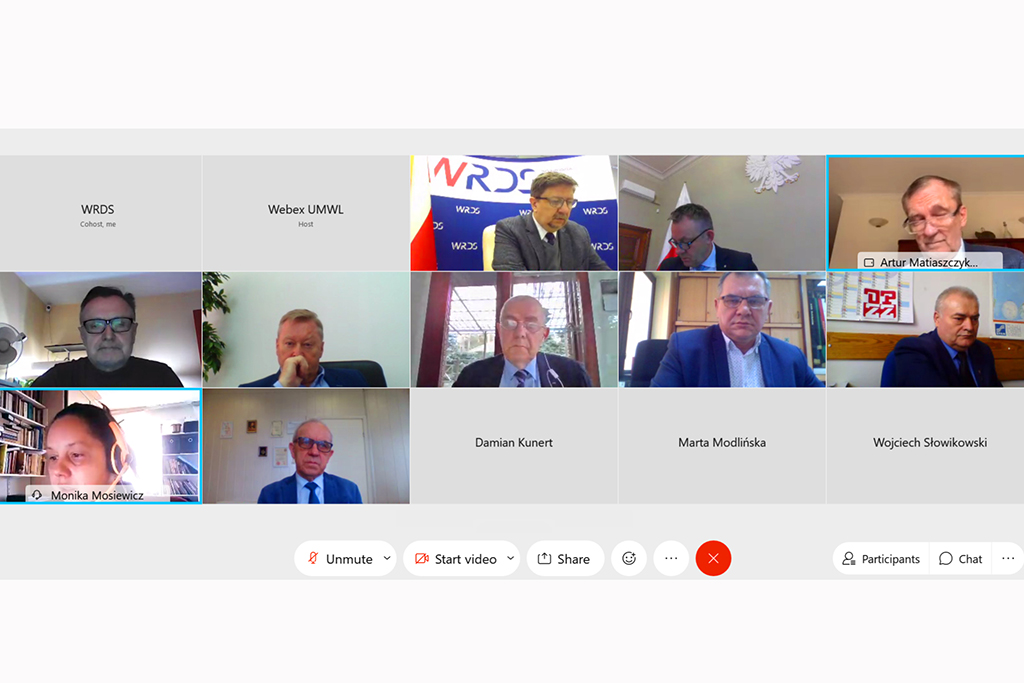Image resolution: width=1024 pixels, height=683 pixels.
Task: Open the emoji reactions icon
Action: point(629,558)
